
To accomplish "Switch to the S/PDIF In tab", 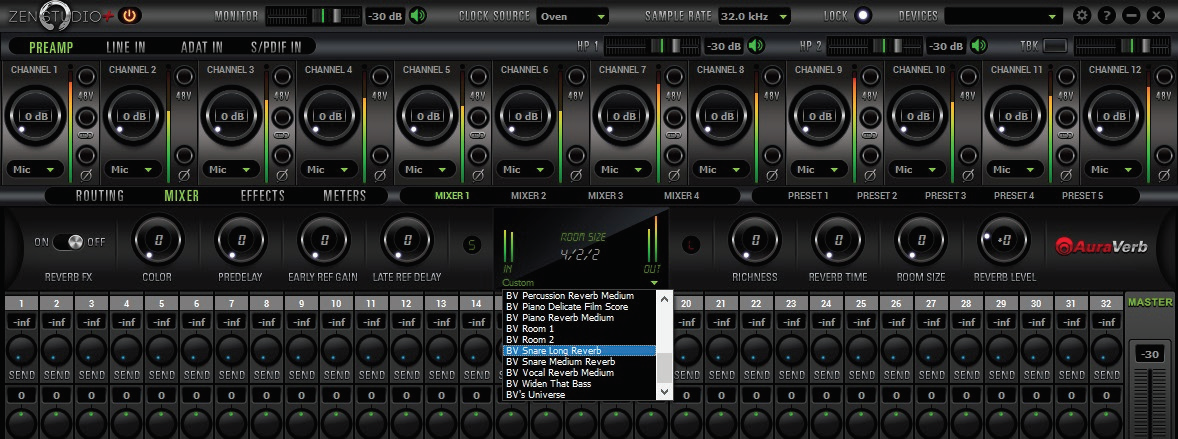I will coord(276,47).
